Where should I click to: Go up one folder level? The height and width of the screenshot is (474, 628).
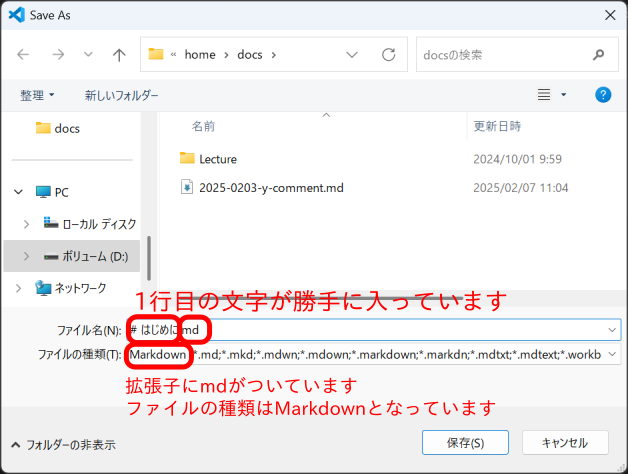coord(119,55)
